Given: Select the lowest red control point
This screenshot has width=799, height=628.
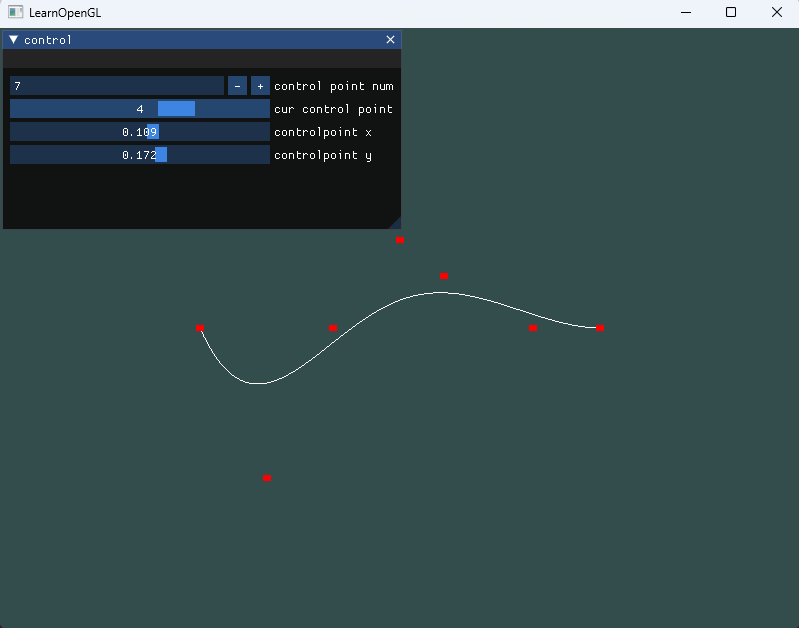Looking at the screenshot, I should point(267,478).
